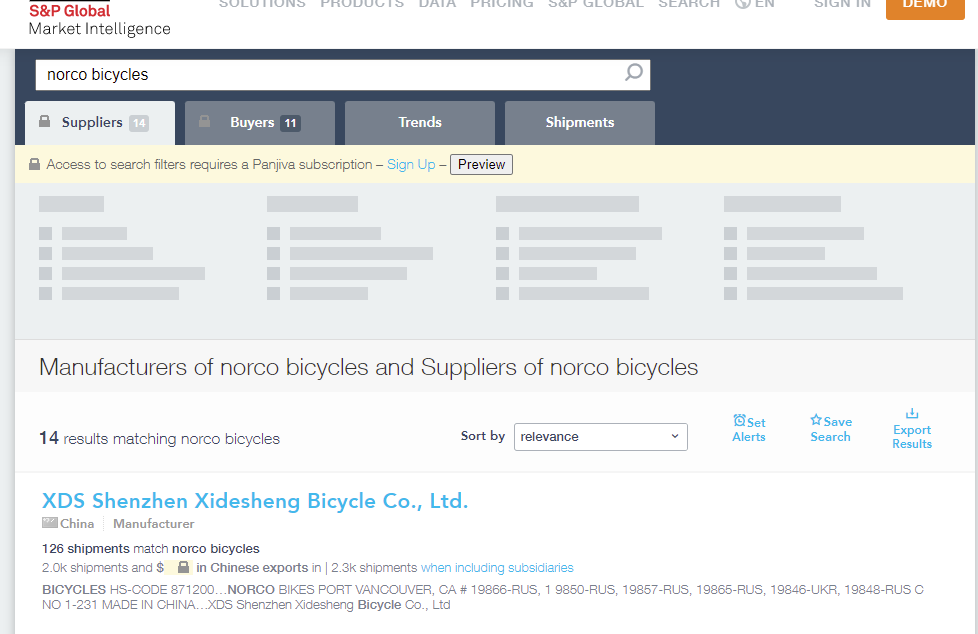Click the S&P Global Market Intelligence logo
The width and height of the screenshot is (978, 634).
click(x=99, y=19)
